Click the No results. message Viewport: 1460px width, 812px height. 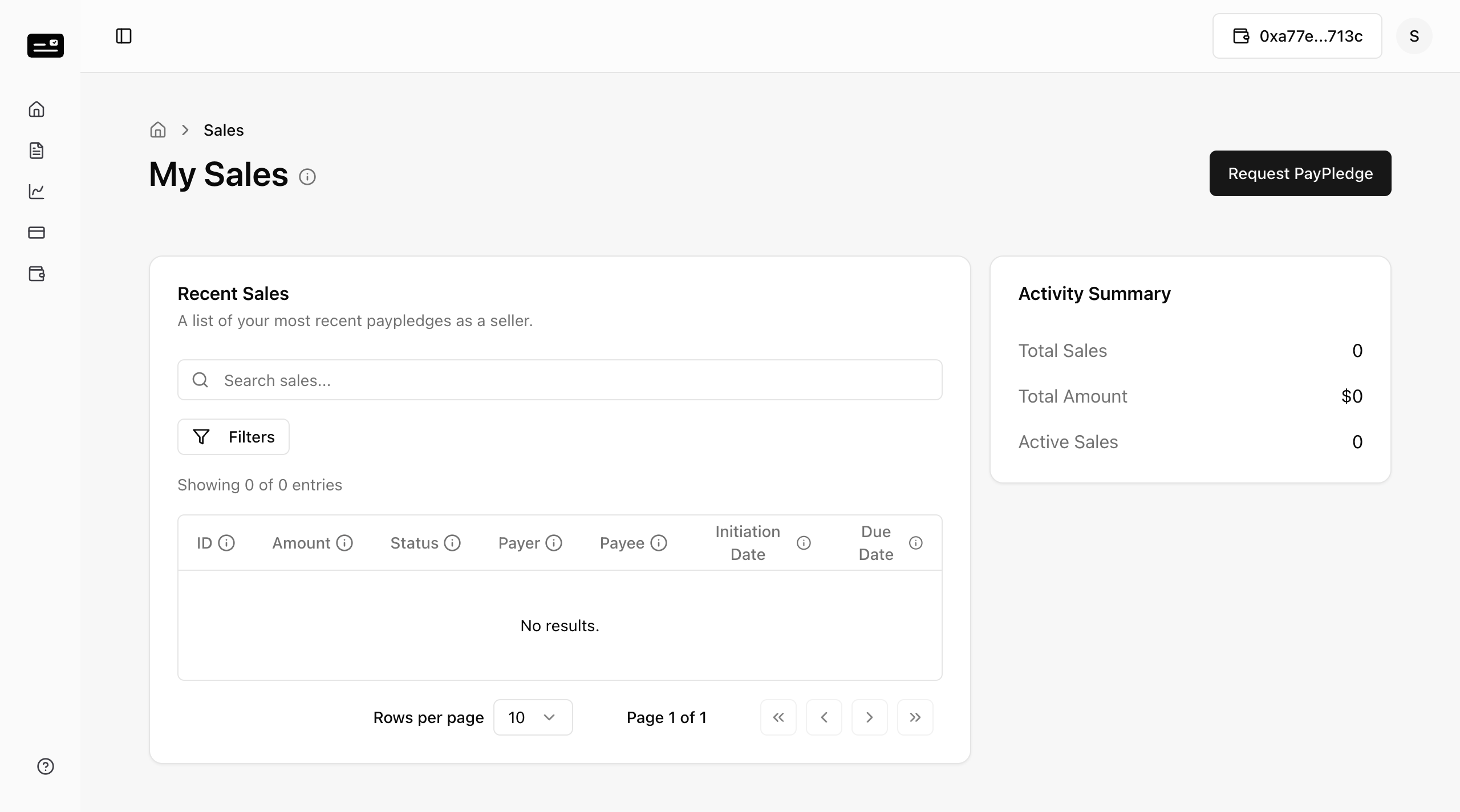pyautogui.click(x=560, y=626)
